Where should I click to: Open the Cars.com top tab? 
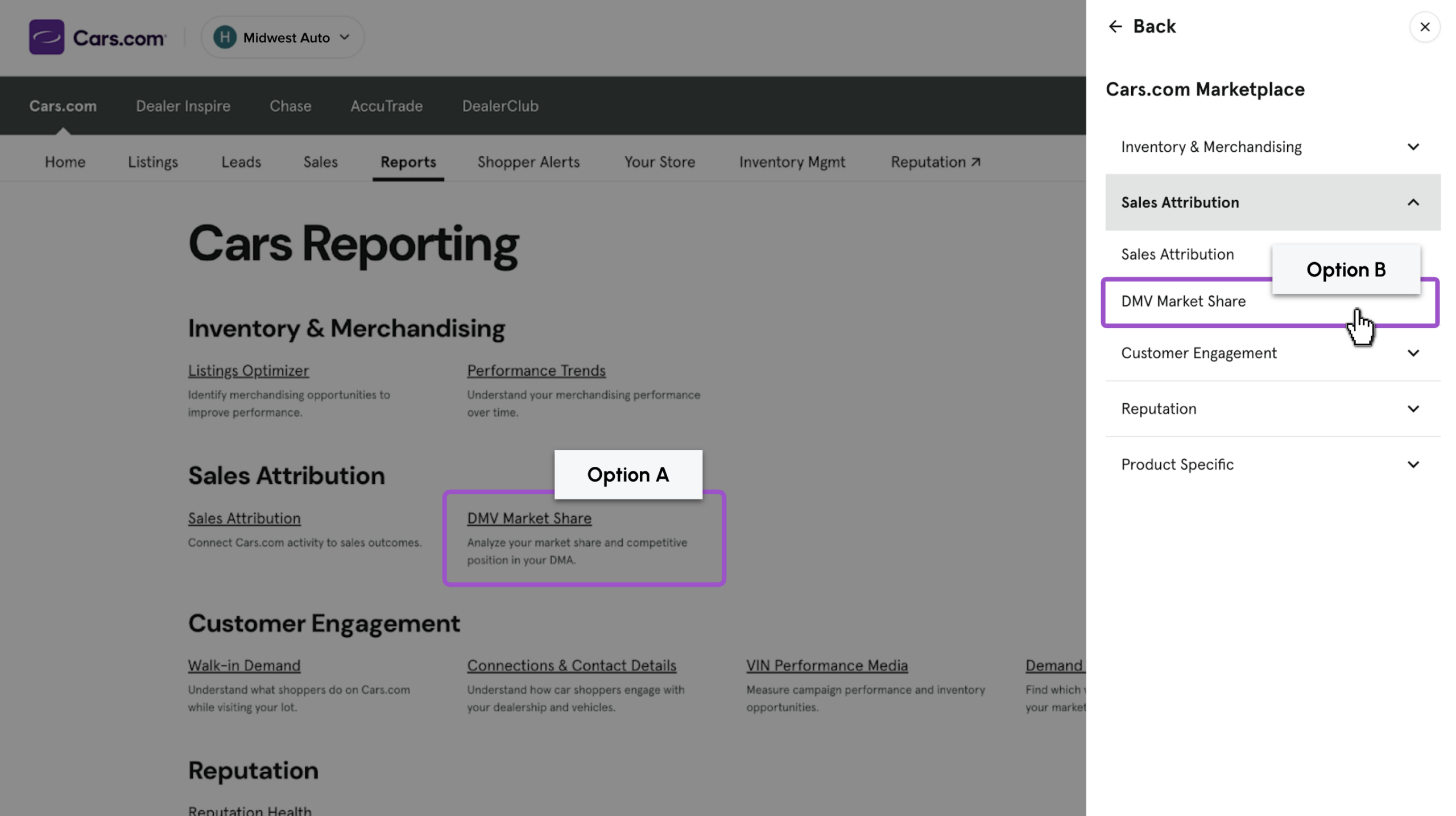pos(63,106)
